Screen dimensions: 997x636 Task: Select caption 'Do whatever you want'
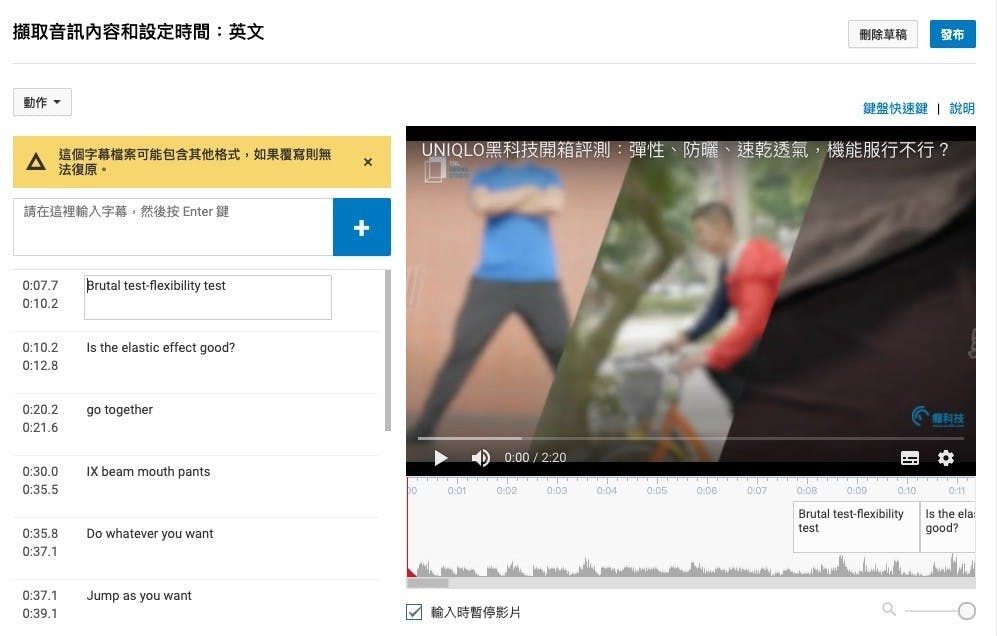(150, 534)
